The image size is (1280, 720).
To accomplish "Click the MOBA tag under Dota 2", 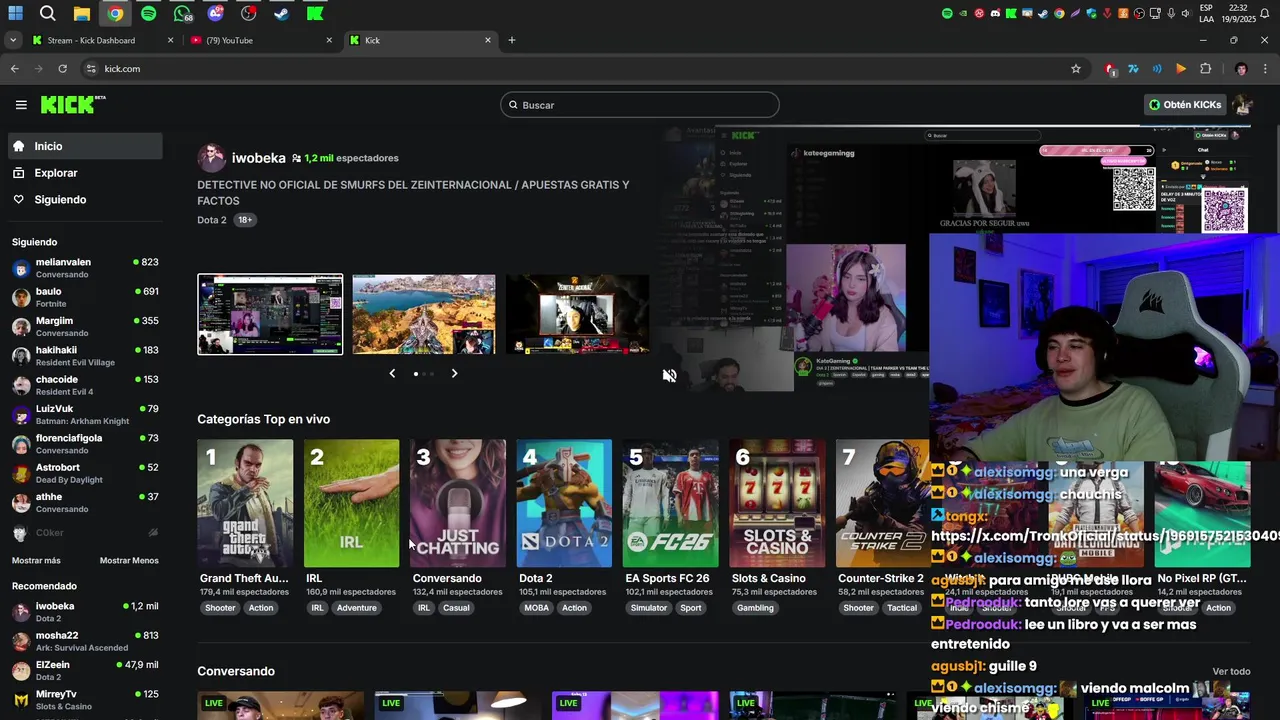I will (x=537, y=608).
